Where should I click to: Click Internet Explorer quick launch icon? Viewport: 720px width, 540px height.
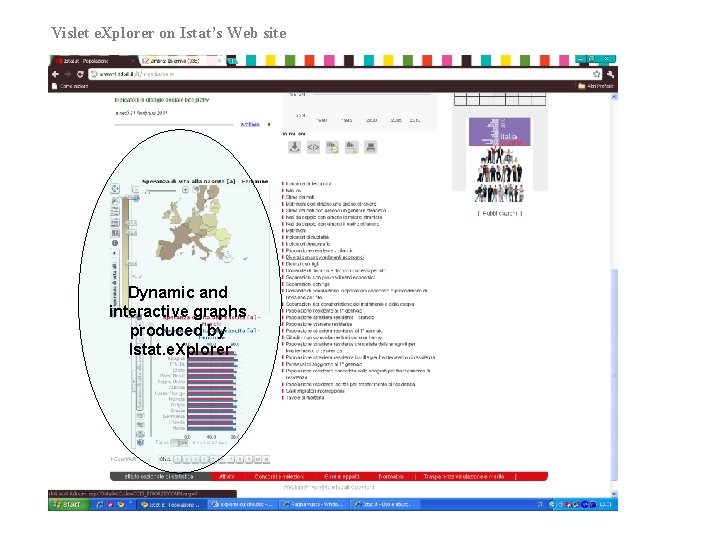tap(99, 504)
